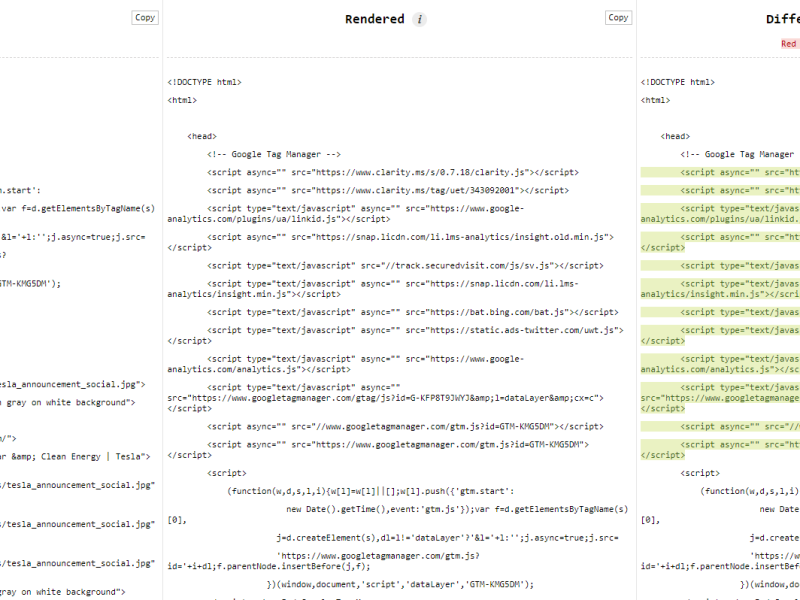This screenshot has width=800, height=600.
Task: Click the Clean Energy | Tesla line in left panel
Action: coord(75,456)
